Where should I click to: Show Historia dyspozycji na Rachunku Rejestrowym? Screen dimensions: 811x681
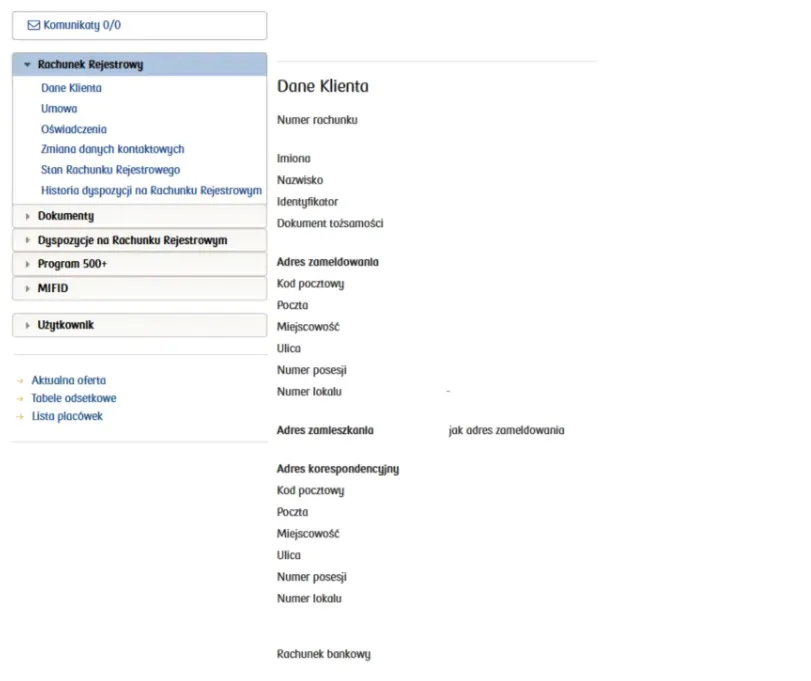tap(151, 190)
